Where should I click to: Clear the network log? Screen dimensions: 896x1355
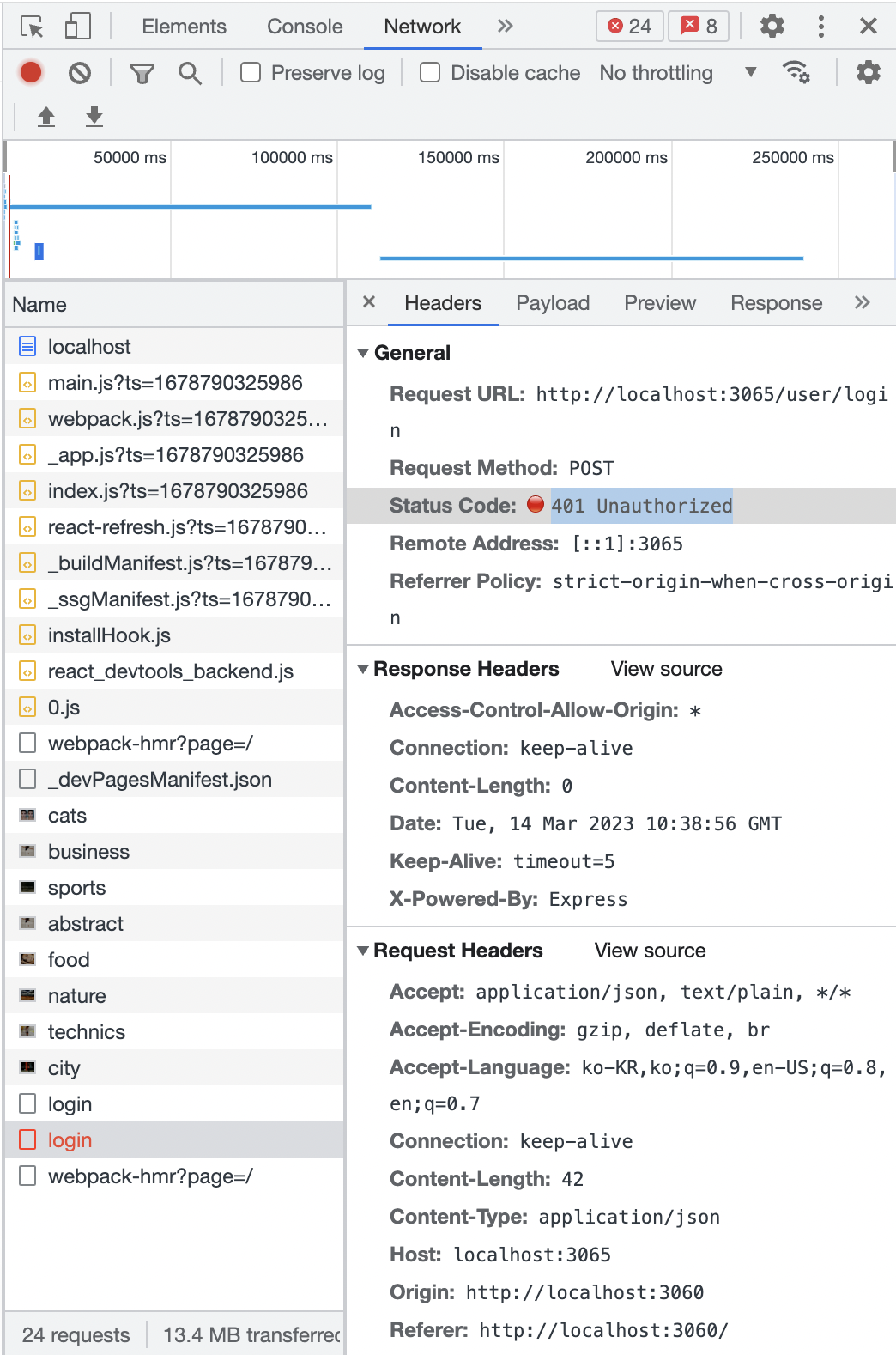(x=80, y=73)
